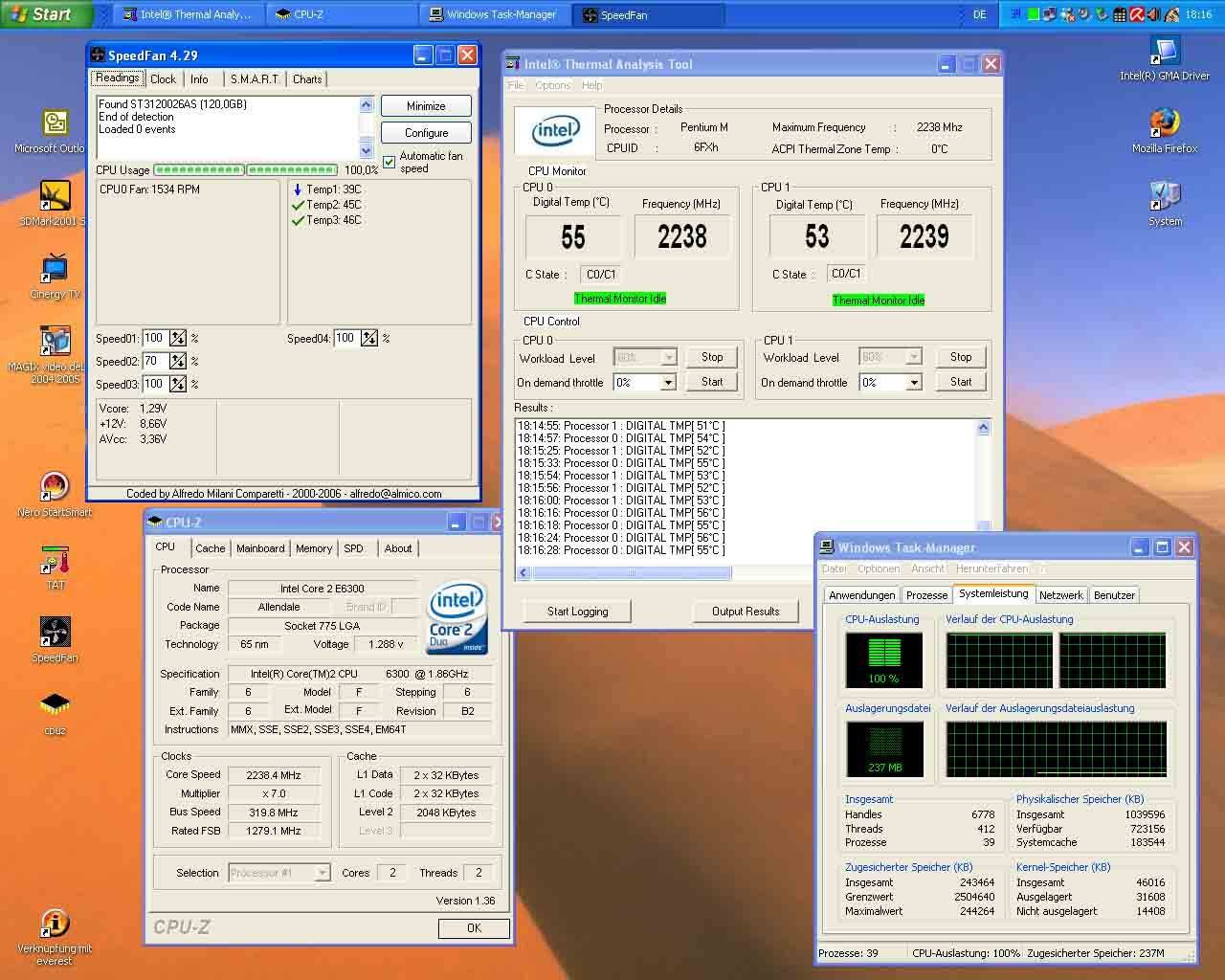
Task: Adjust Speed04 spinner in SpeedFan
Action: (369, 338)
